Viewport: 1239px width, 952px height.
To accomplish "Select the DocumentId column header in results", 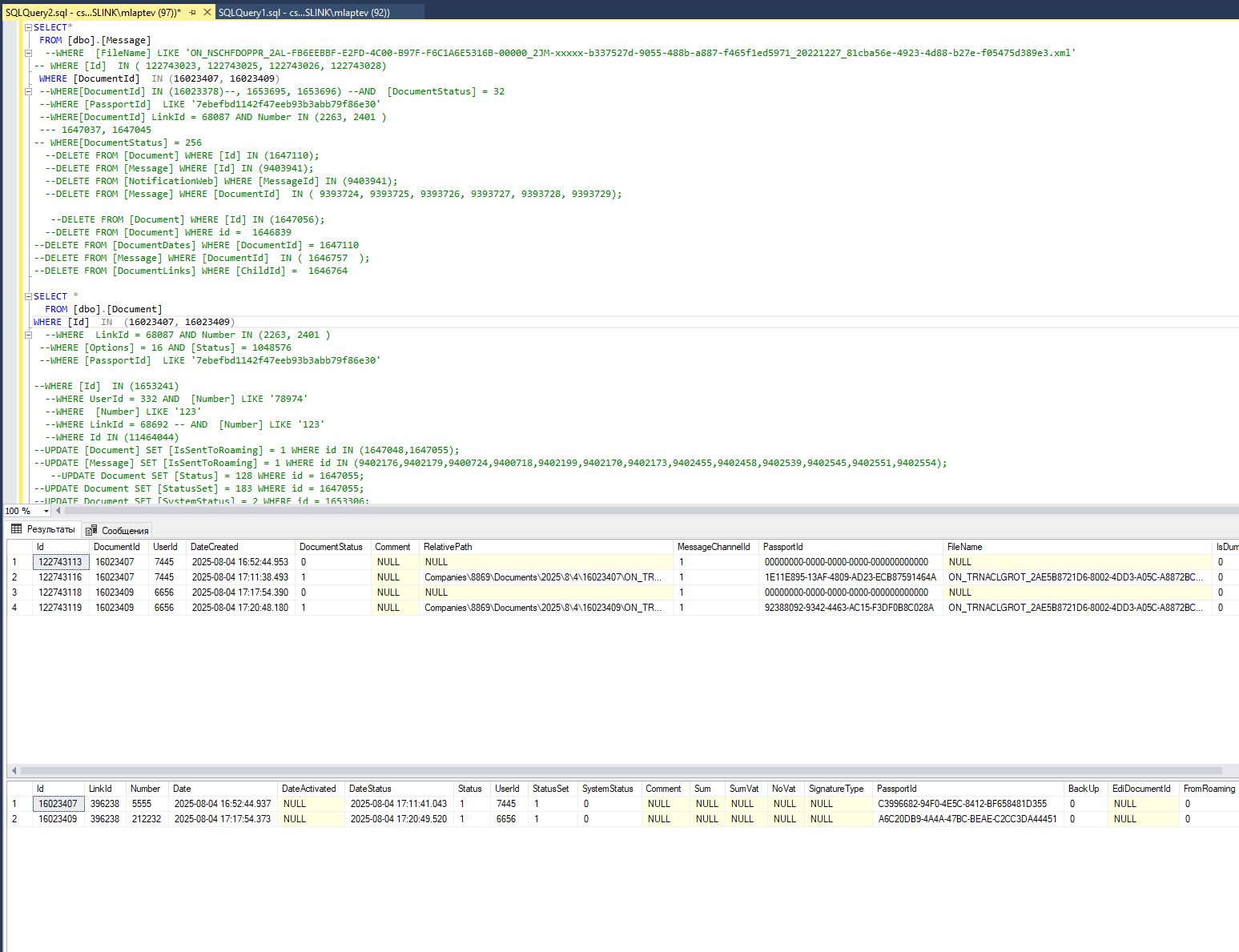I will pos(119,547).
